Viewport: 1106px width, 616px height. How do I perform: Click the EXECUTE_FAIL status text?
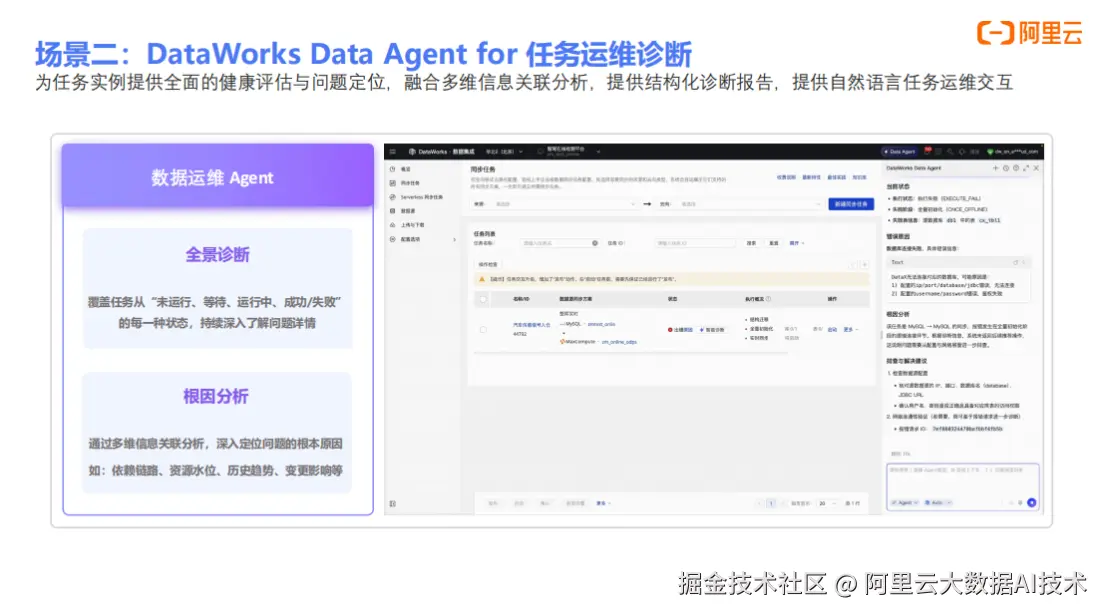tap(961, 199)
